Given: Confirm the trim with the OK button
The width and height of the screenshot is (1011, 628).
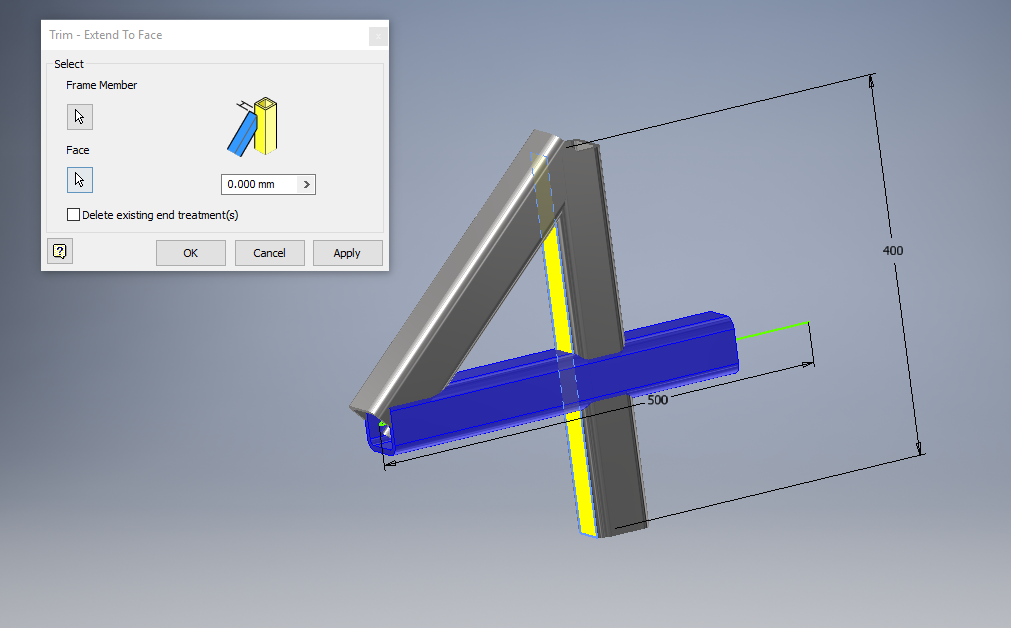Looking at the screenshot, I should tap(191, 253).
